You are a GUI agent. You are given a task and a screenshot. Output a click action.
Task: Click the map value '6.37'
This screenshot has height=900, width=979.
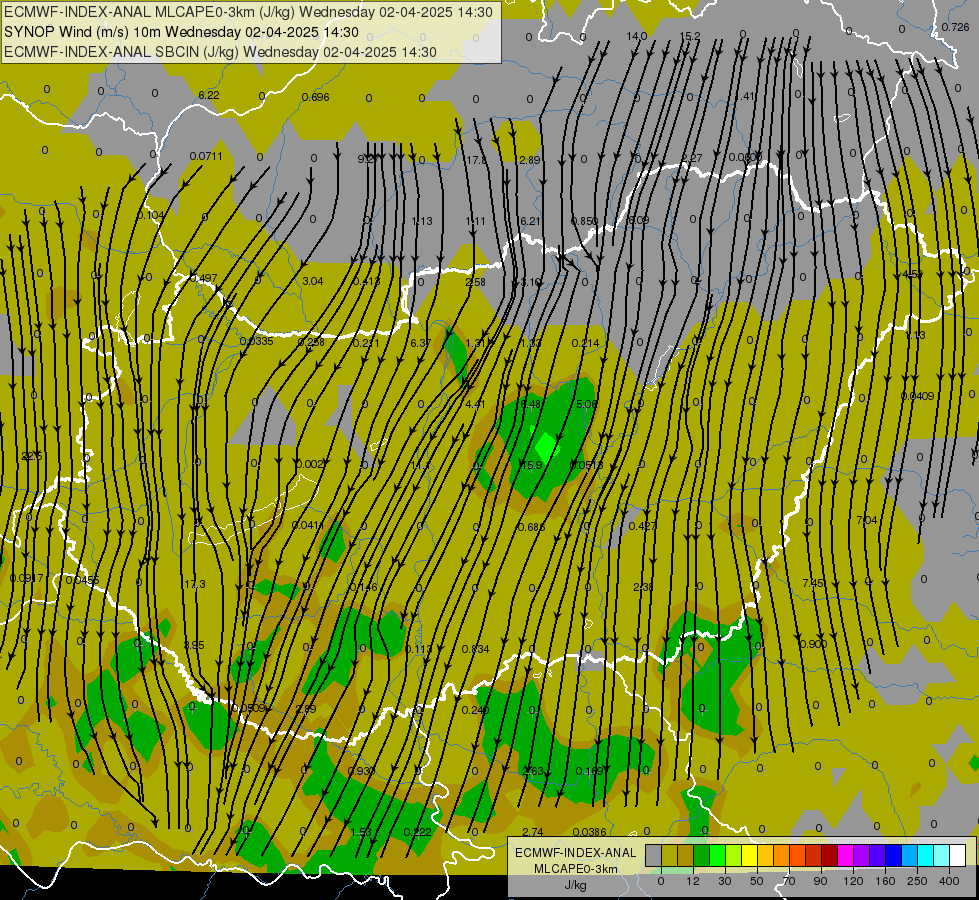(421, 343)
